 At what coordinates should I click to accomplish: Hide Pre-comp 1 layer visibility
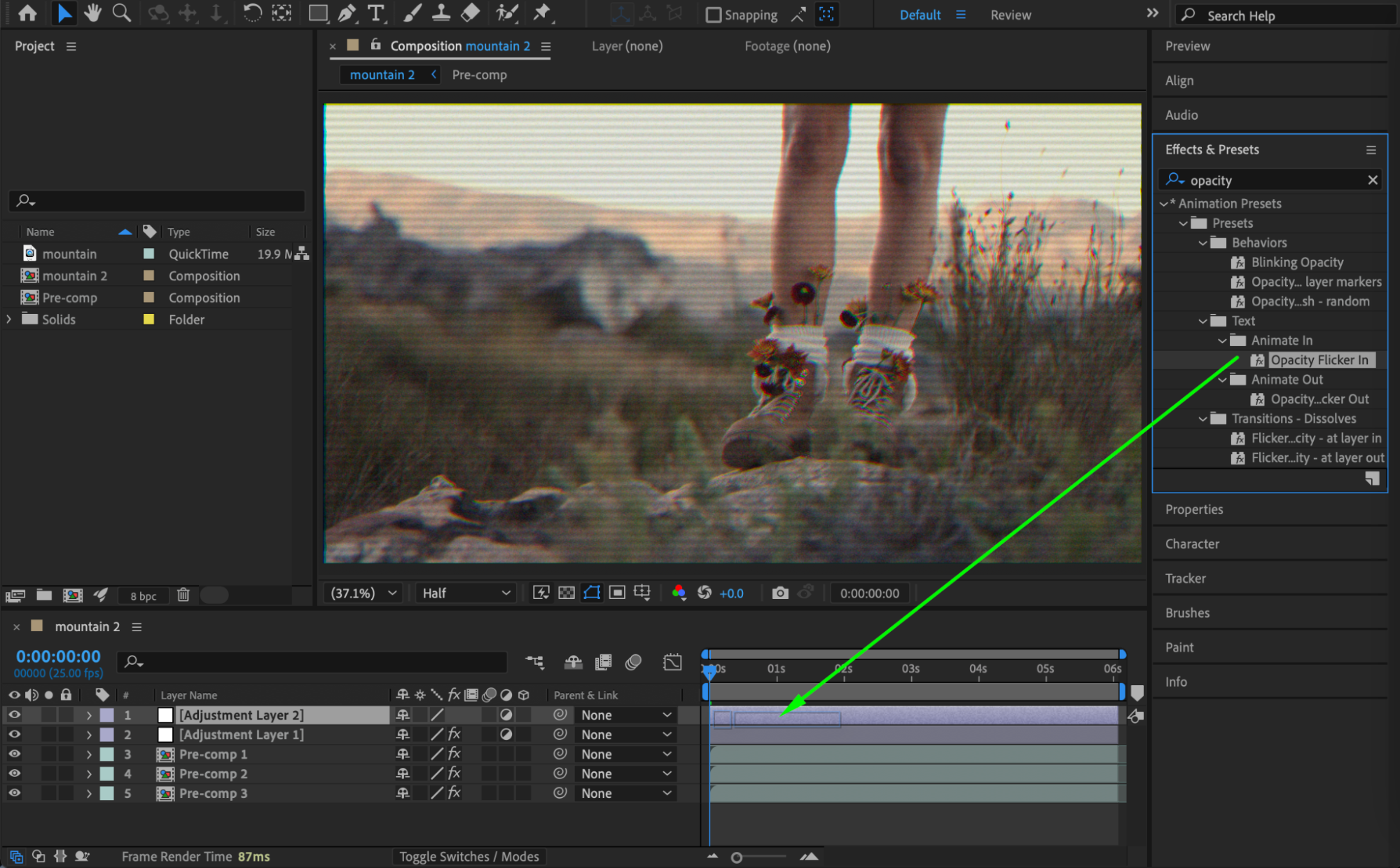tap(14, 754)
